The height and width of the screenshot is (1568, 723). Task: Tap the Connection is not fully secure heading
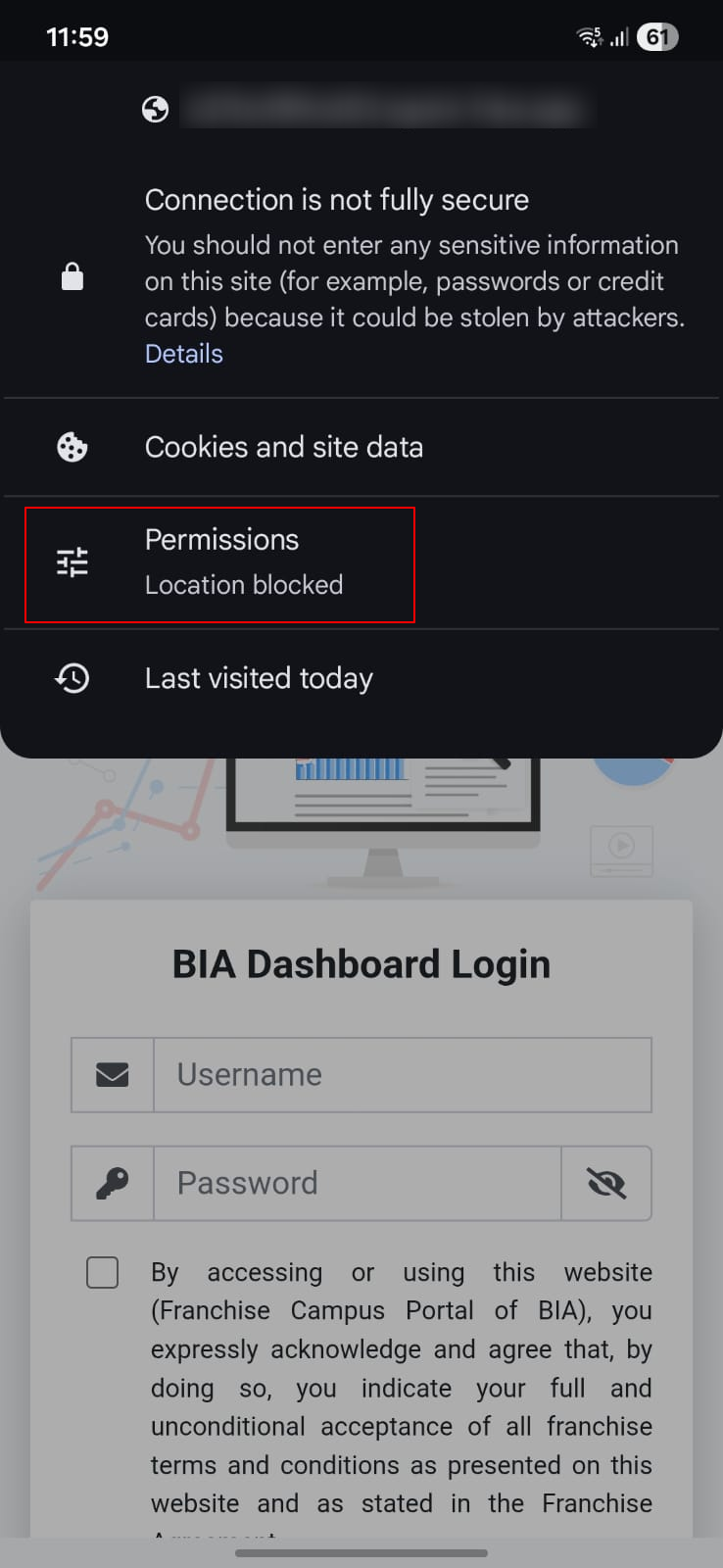(x=337, y=200)
